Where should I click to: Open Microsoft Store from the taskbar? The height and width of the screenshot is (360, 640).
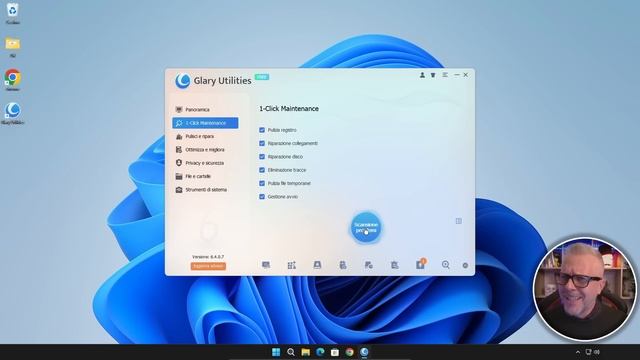coord(335,352)
